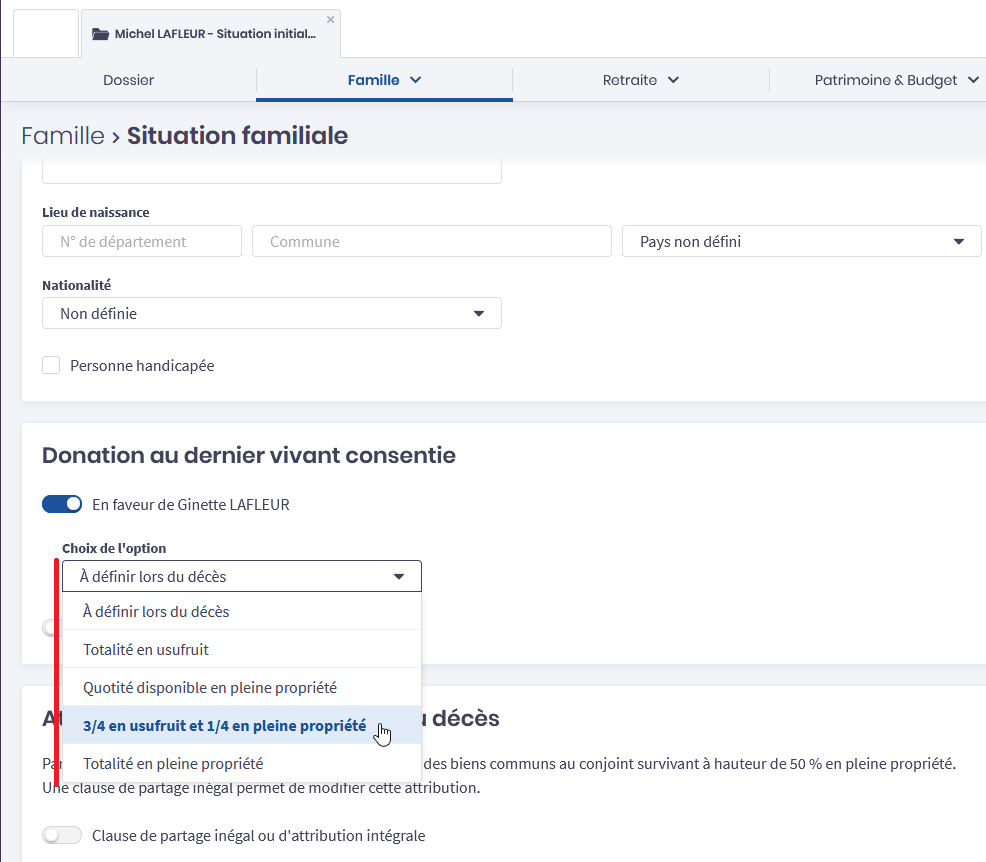Click the Commune input field

click(x=431, y=242)
